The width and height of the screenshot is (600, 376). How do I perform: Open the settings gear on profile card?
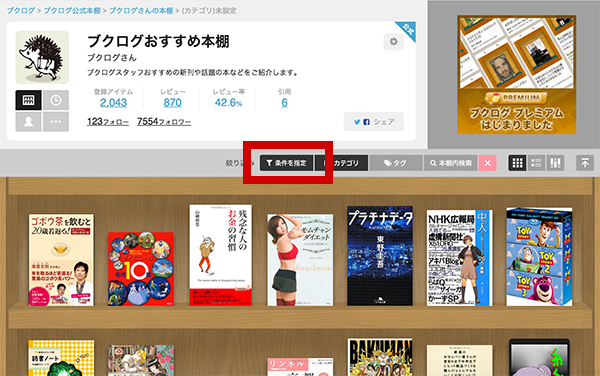393,41
